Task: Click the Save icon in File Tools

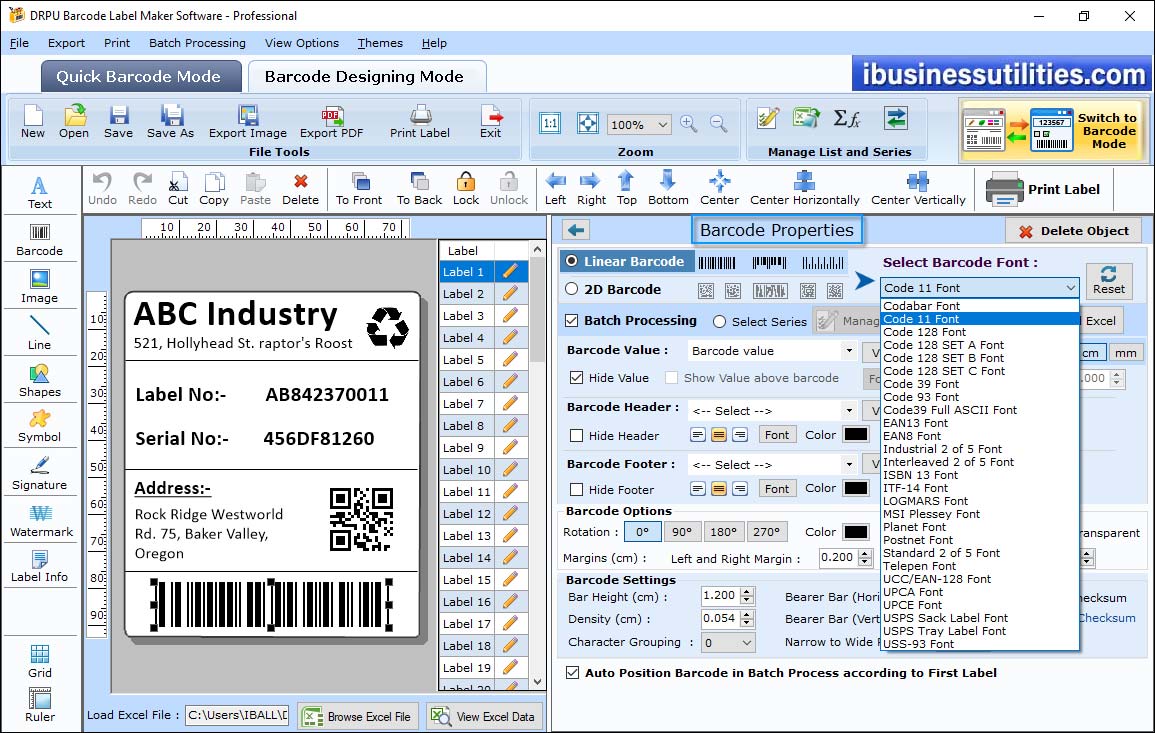Action: pyautogui.click(x=119, y=122)
